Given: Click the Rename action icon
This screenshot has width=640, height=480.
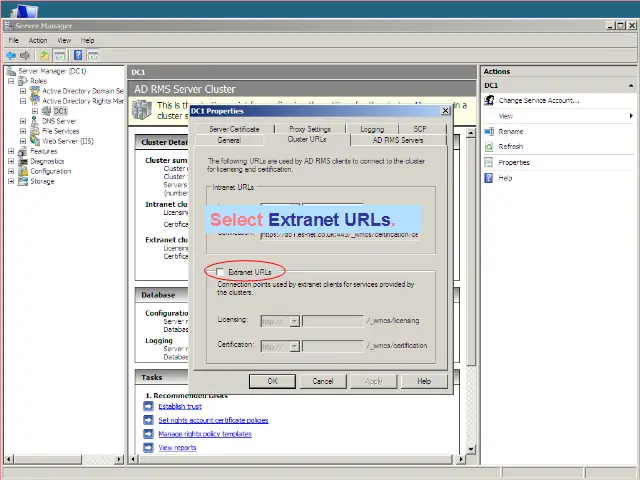Looking at the screenshot, I should [x=489, y=131].
